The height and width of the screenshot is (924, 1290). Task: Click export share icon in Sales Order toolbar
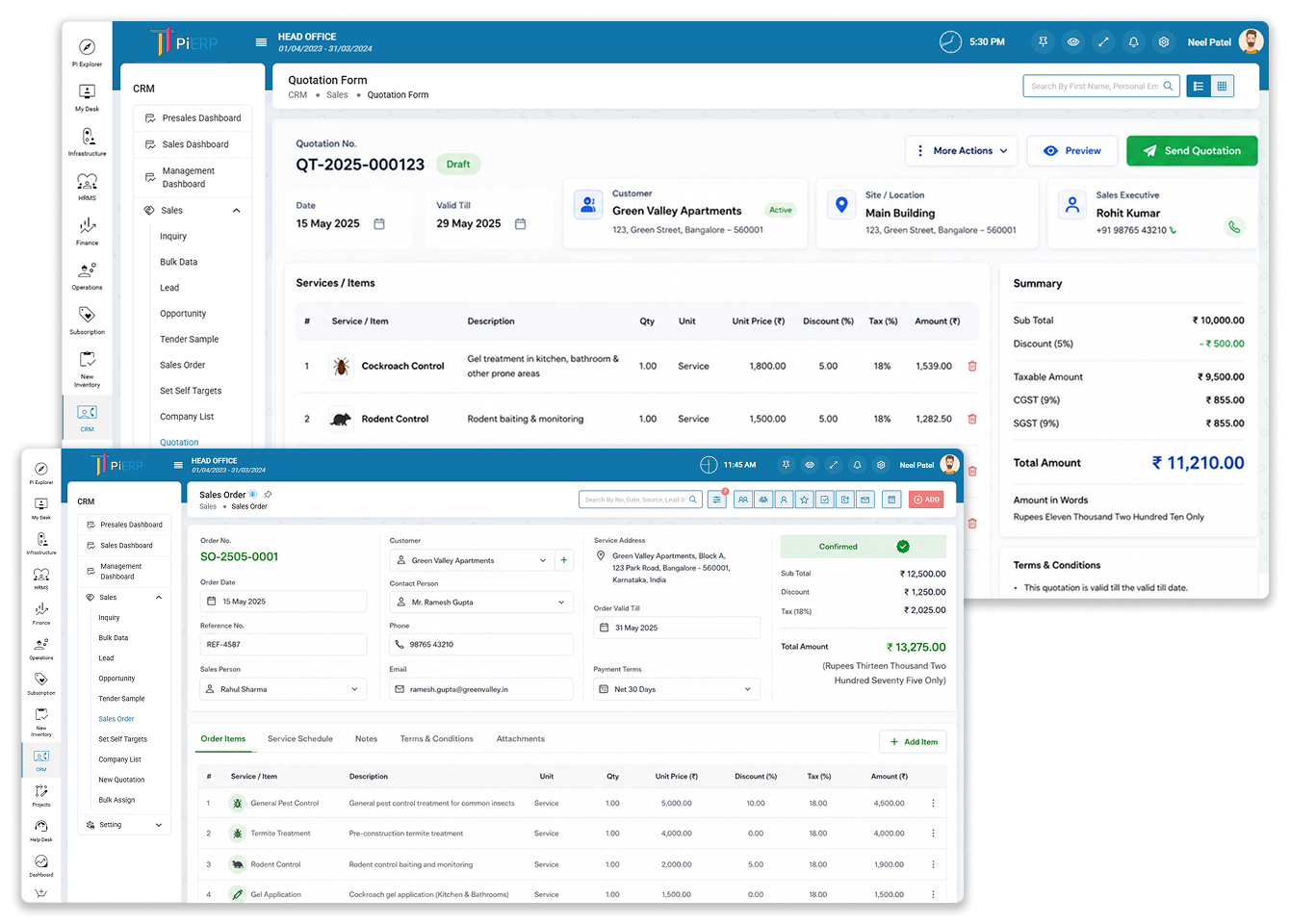tap(845, 500)
